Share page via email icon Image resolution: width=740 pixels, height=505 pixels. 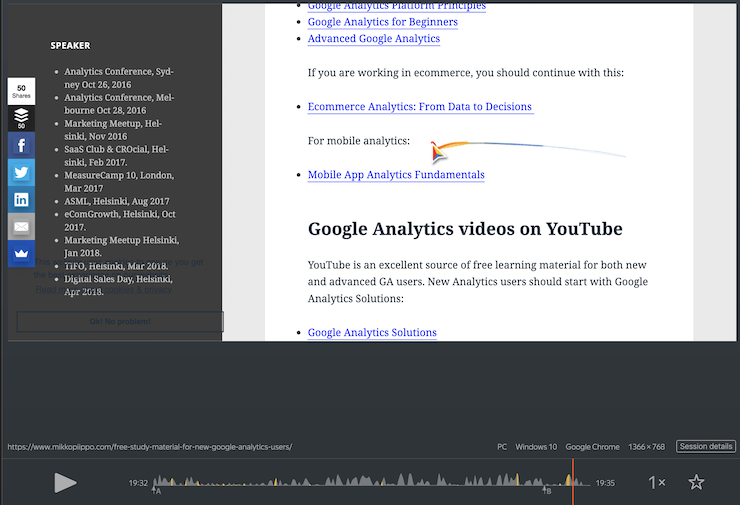tap(21, 227)
